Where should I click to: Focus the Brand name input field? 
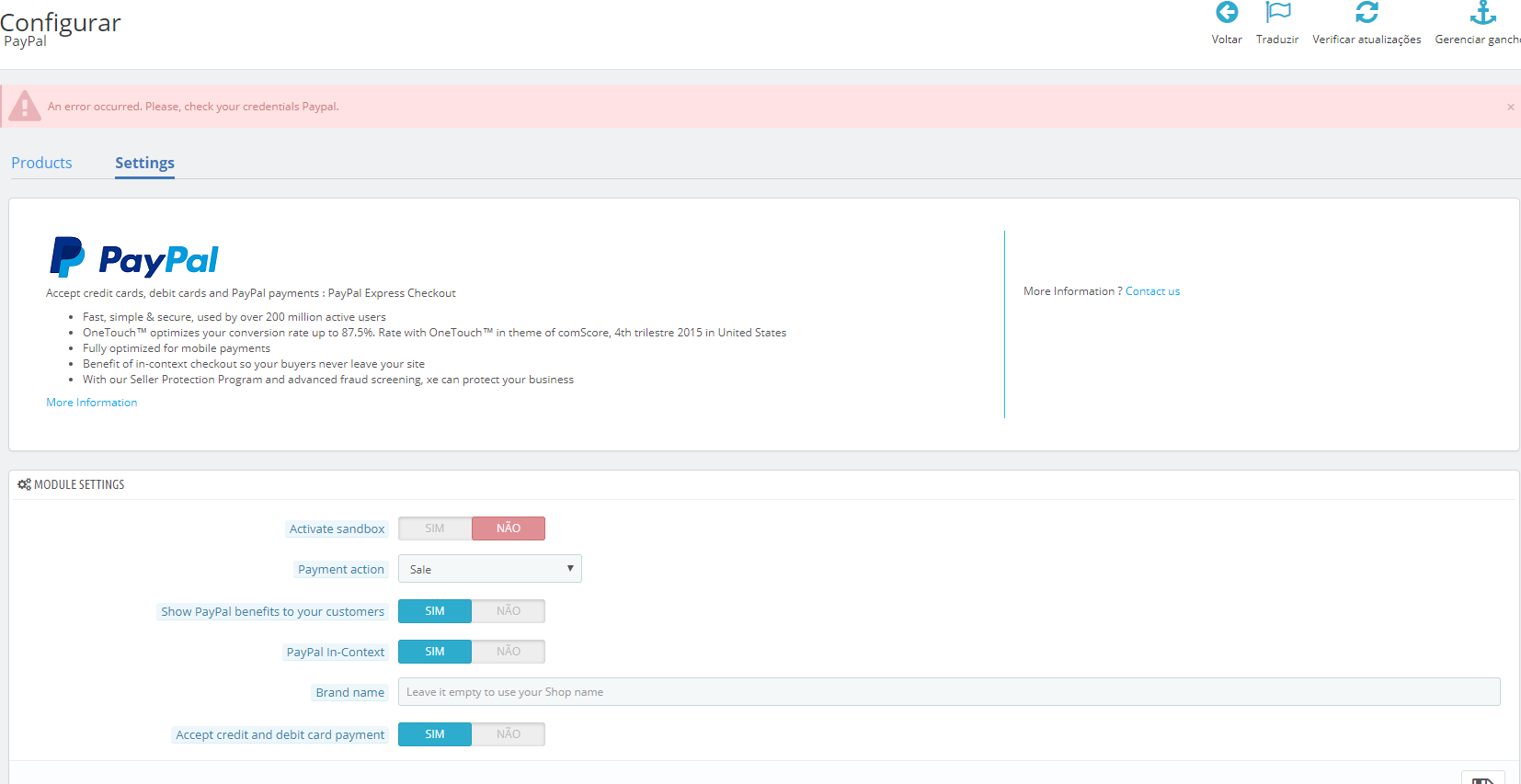tap(949, 692)
